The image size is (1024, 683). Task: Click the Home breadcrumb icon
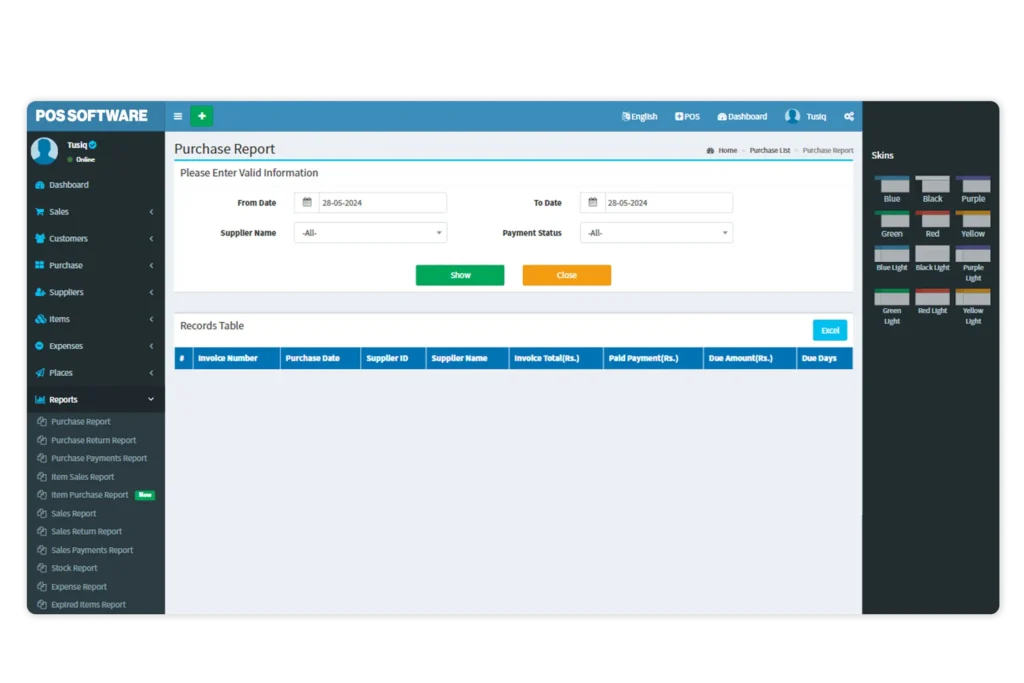pos(710,150)
